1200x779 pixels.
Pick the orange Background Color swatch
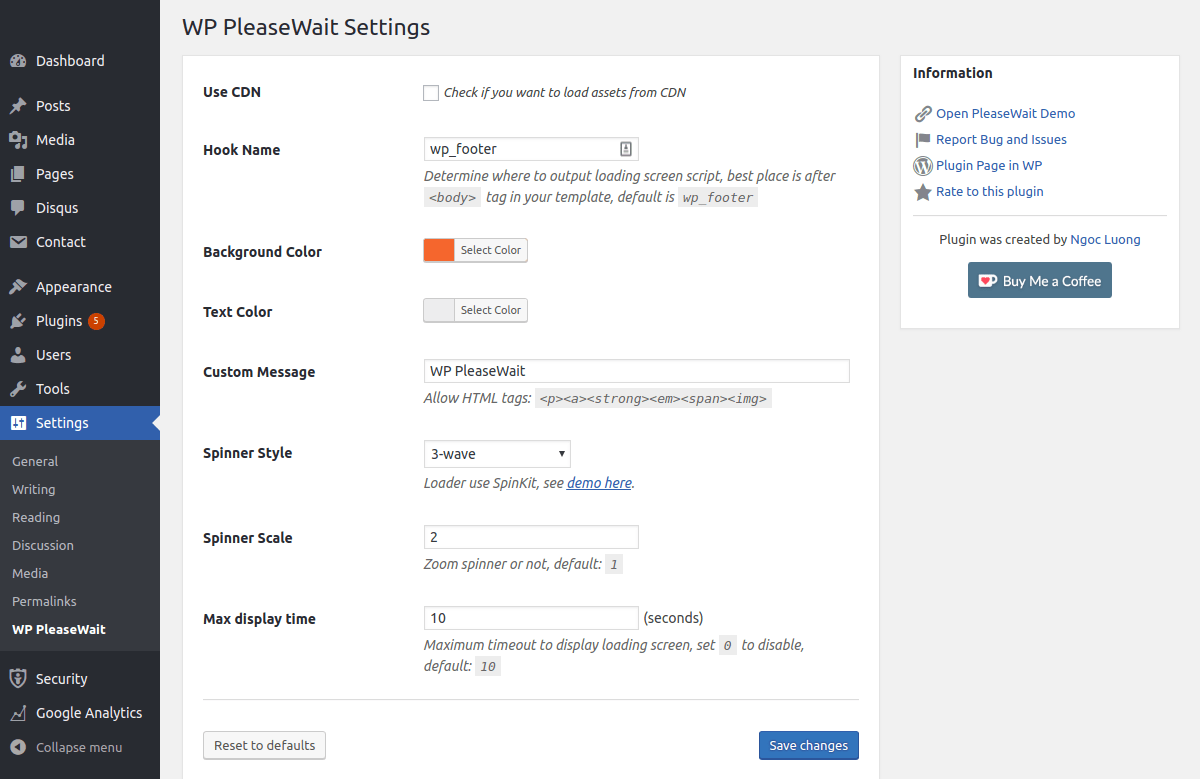[439, 250]
